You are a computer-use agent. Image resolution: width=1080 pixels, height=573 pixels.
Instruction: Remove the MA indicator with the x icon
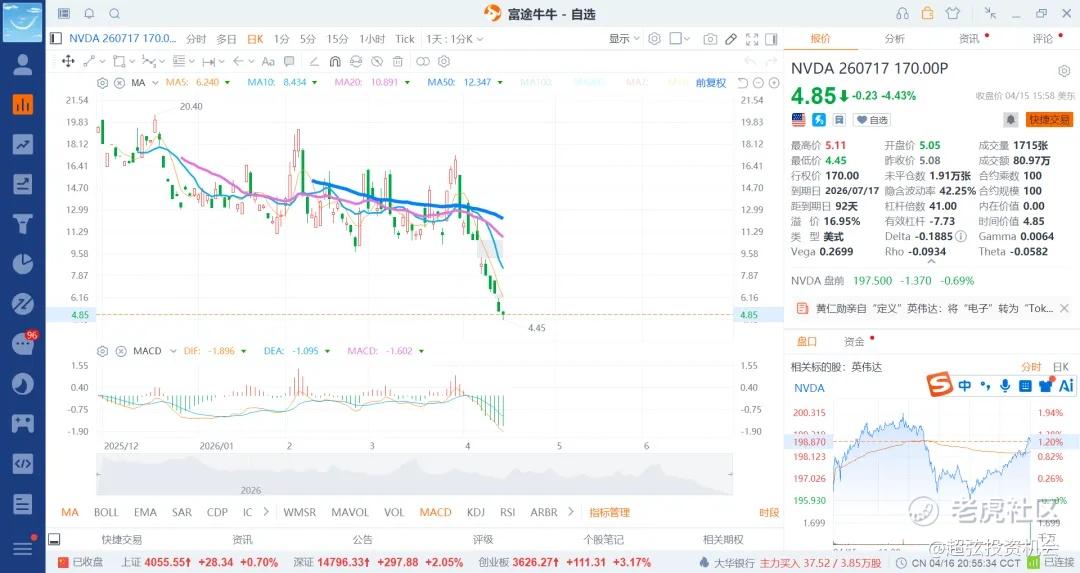(119, 83)
